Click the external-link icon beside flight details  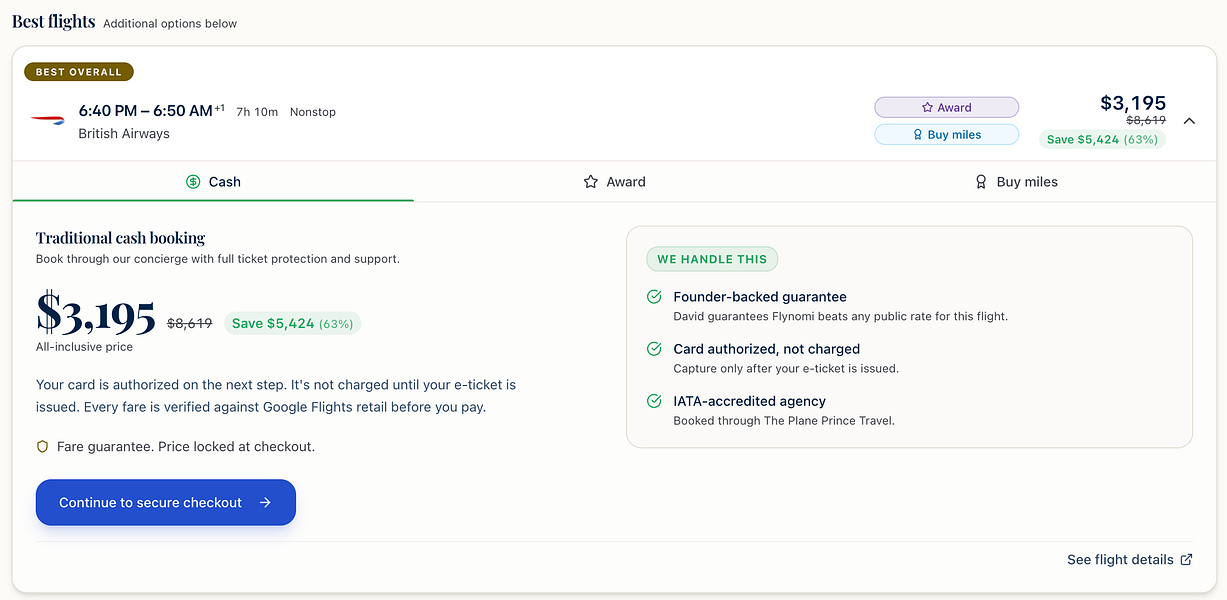[1186, 560]
